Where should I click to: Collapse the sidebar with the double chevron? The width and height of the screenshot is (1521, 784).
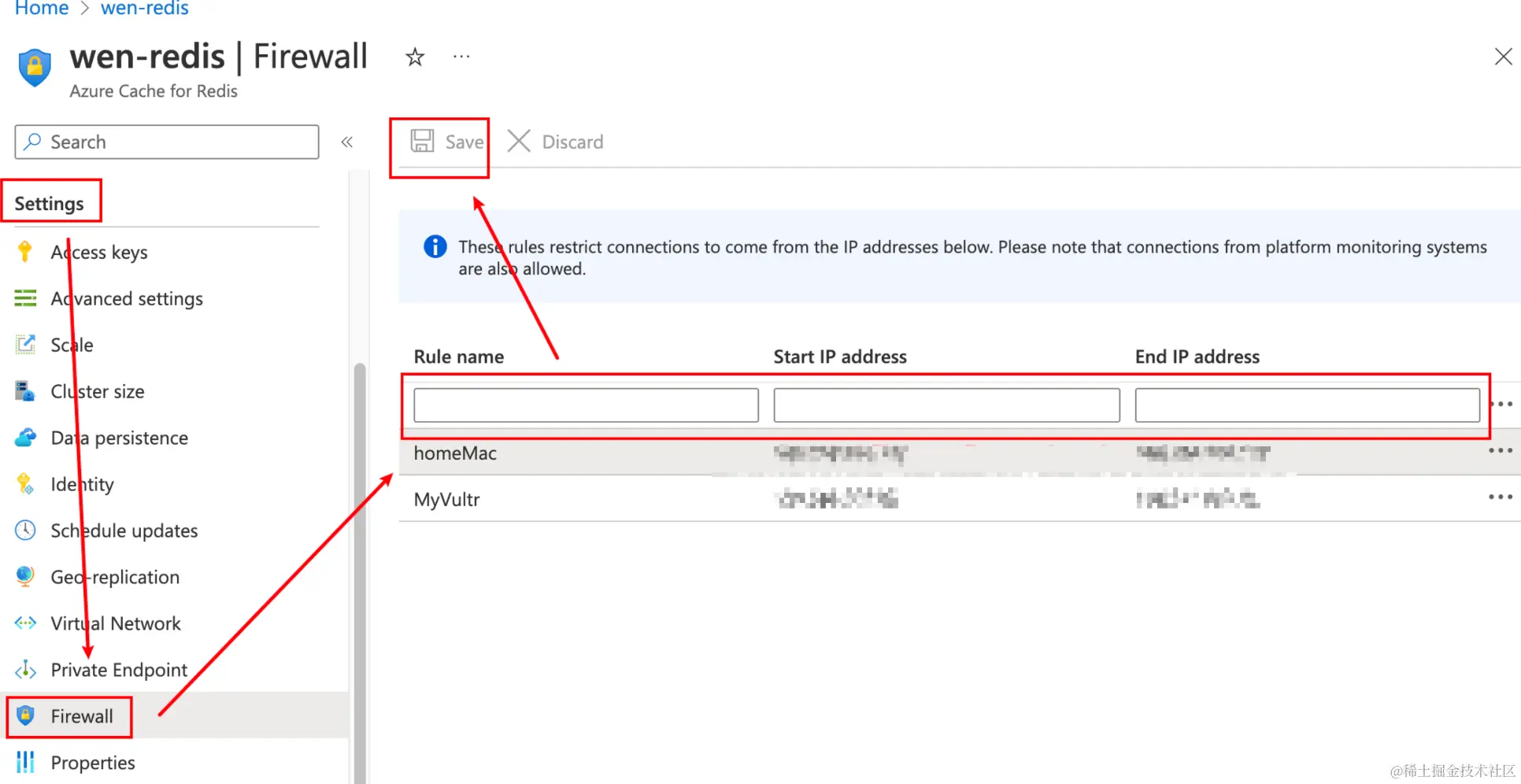[x=347, y=142]
